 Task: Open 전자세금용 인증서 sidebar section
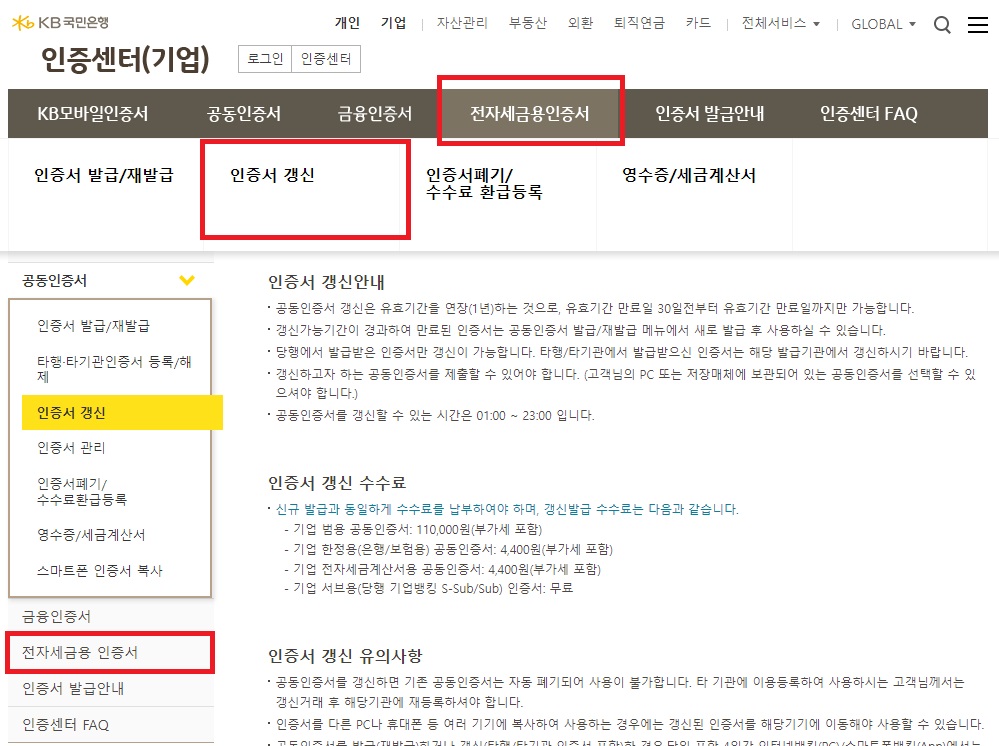80,652
